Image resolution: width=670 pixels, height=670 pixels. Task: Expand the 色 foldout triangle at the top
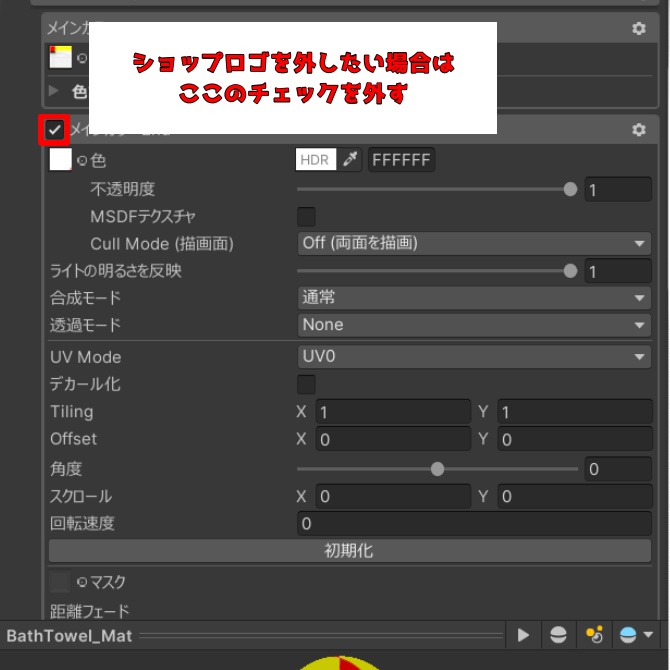click(54, 91)
